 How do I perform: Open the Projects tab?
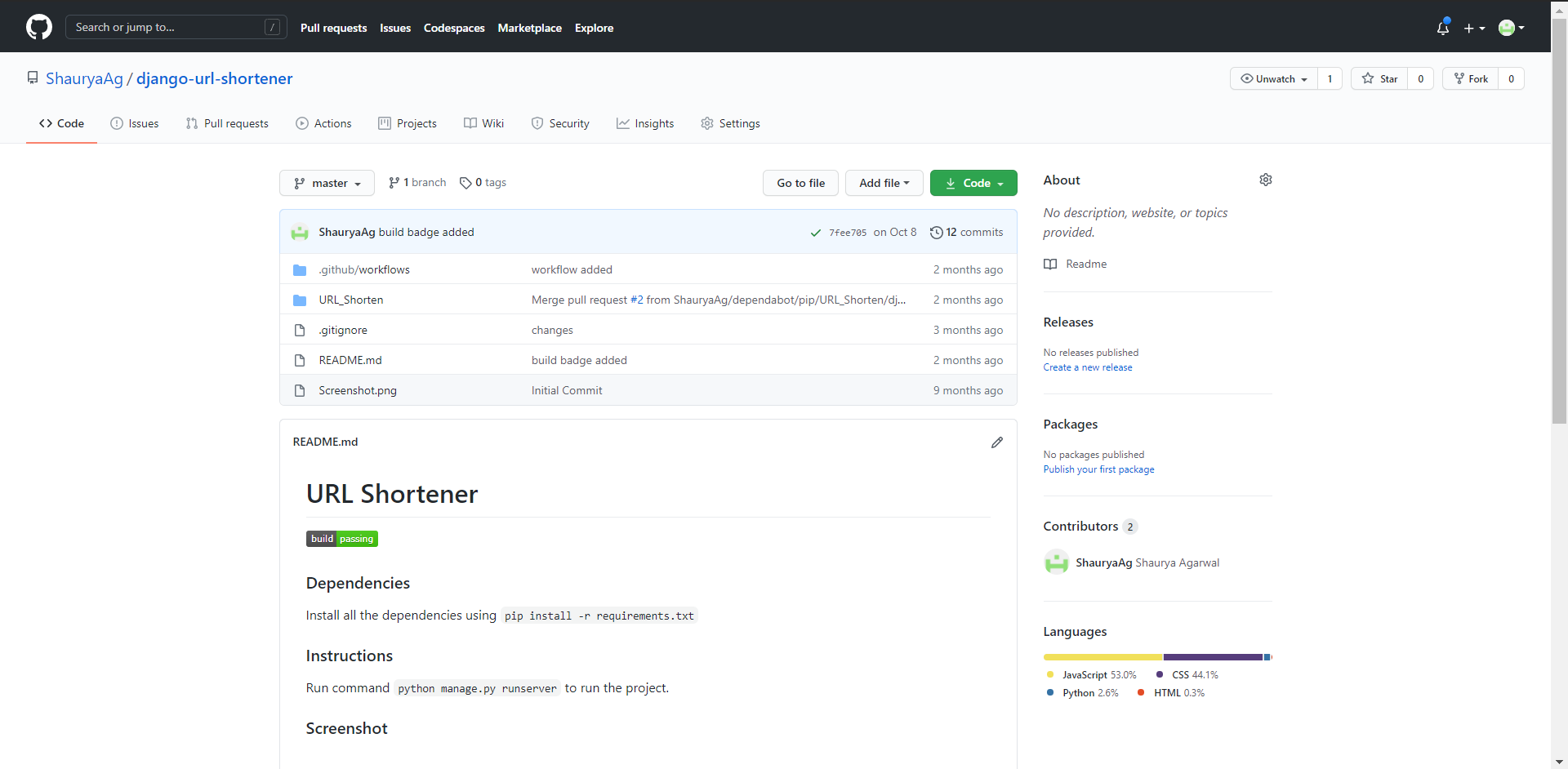(408, 123)
